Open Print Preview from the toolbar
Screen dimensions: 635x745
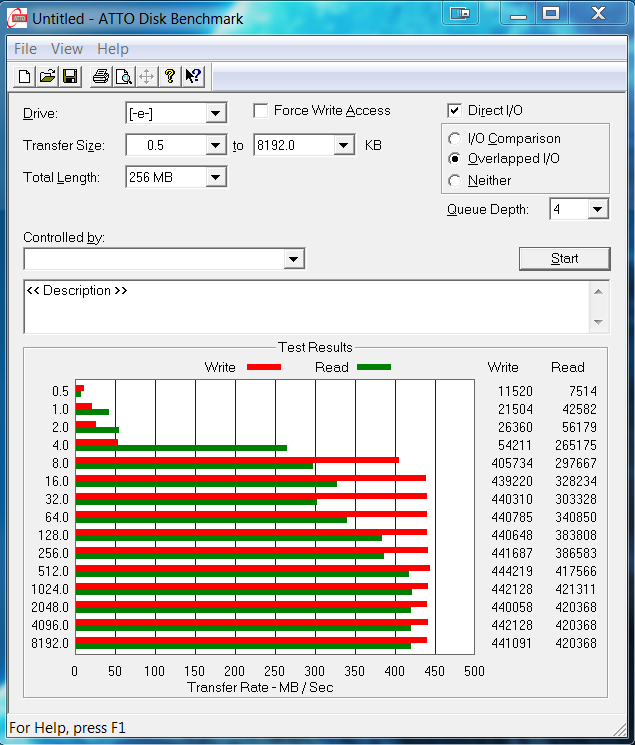click(x=123, y=76)
